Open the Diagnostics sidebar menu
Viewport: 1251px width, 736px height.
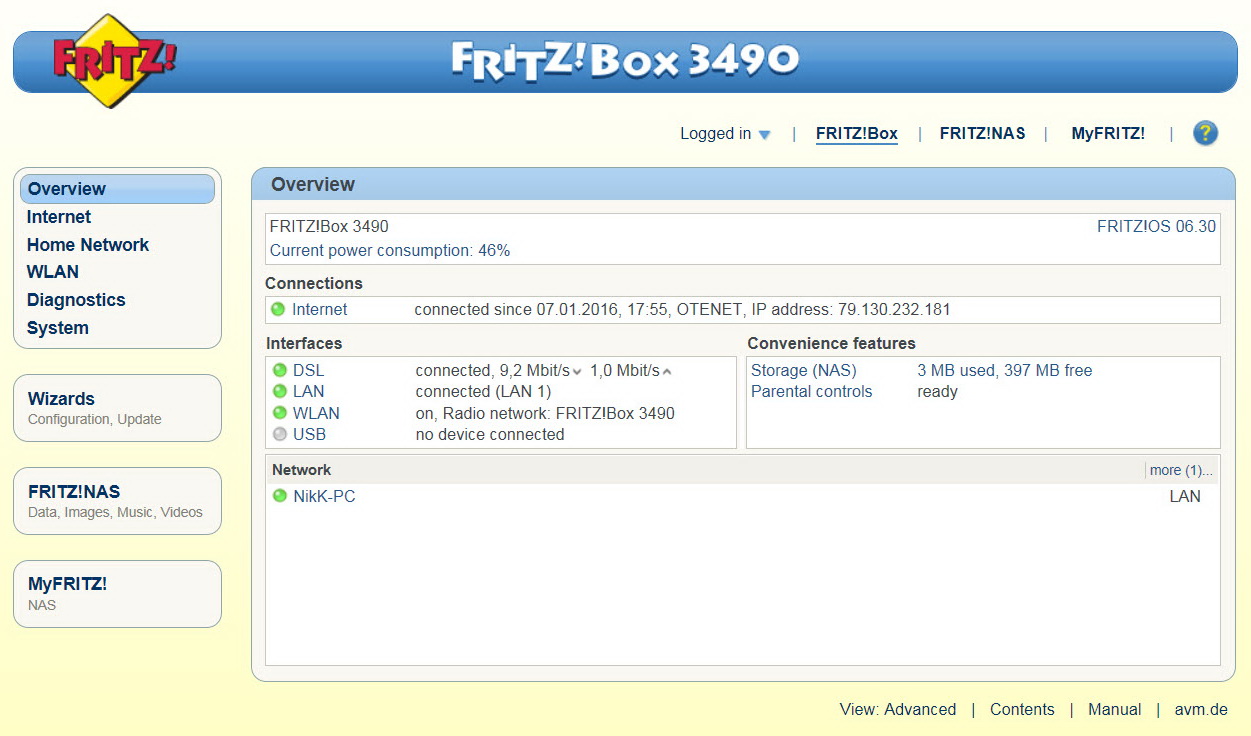coord(76,300)
